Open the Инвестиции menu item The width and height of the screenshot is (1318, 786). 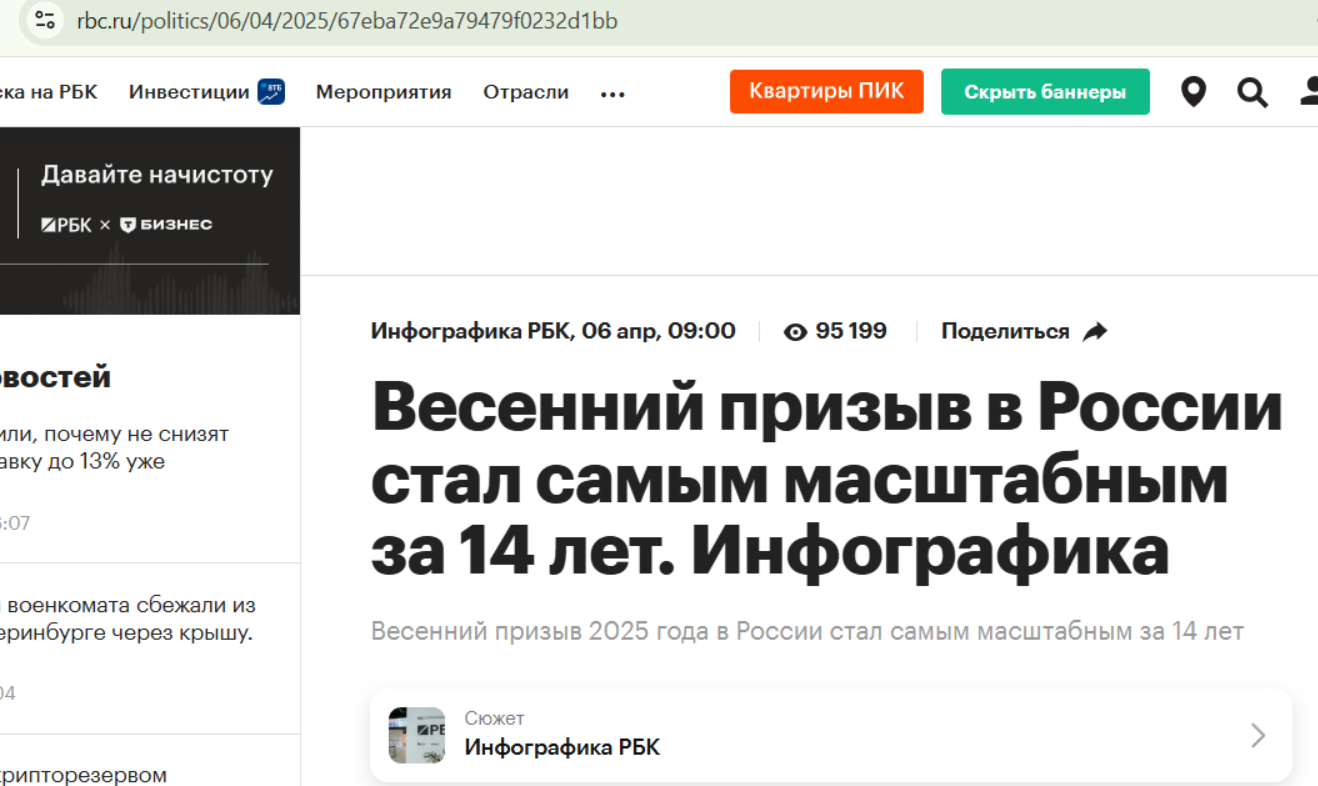pyautogui.click(x=189, y=92)
